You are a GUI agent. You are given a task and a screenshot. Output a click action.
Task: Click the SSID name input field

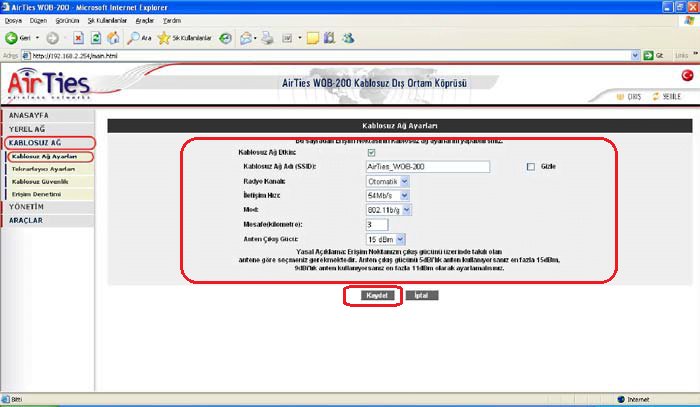coord(428,166)
